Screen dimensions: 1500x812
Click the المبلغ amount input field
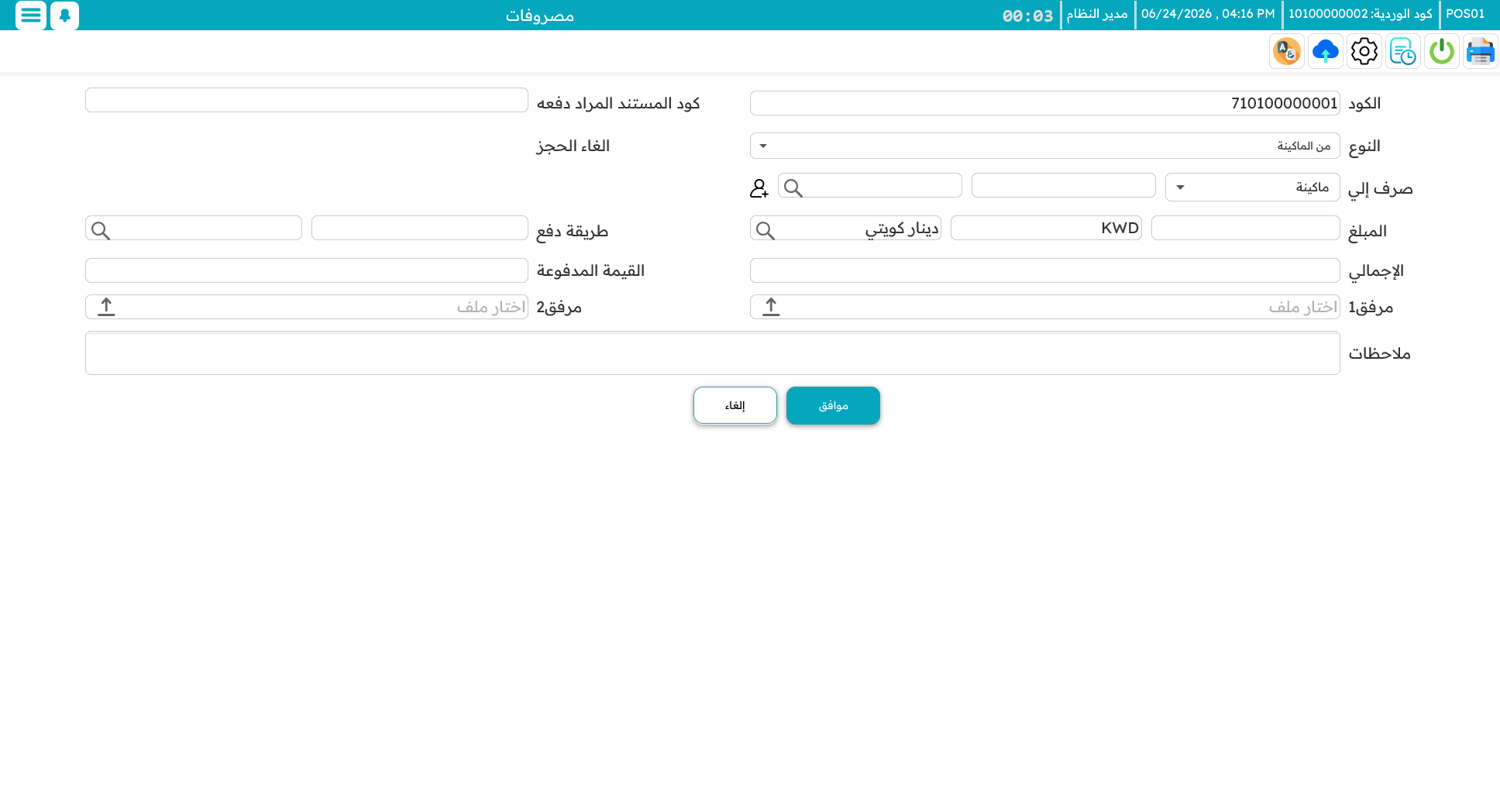click(x=1245, y=228)
